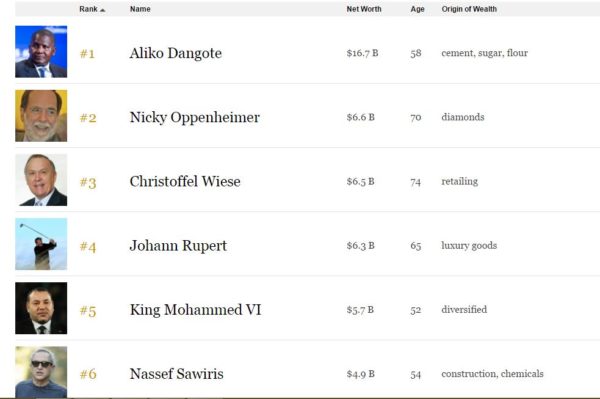Open the Christoffel Wiese name link
Viewport: 600px width, 399px height.
(185, 181)
